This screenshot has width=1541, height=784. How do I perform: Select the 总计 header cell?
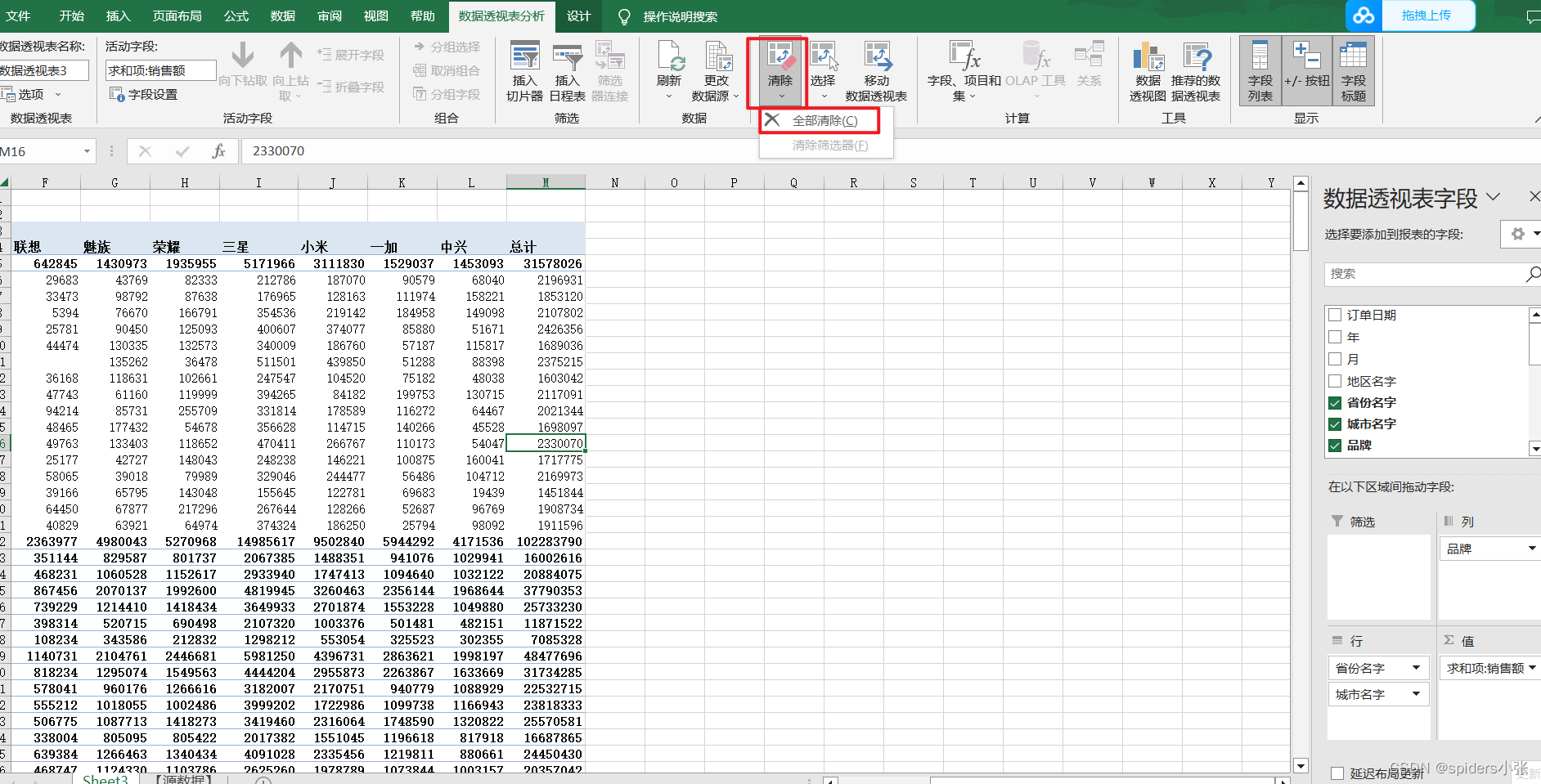[546, 247]
